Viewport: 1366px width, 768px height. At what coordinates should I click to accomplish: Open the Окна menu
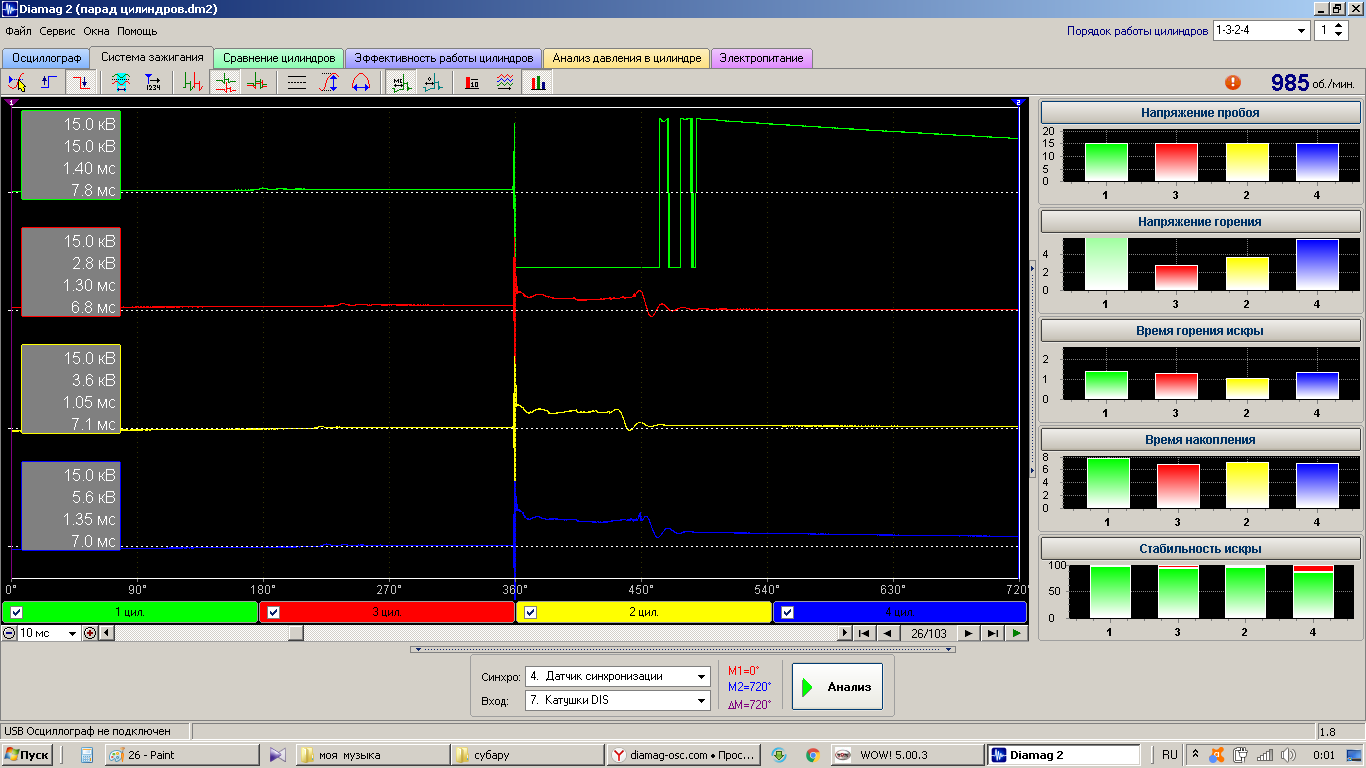pyautogui.click(x=96, y=31)
